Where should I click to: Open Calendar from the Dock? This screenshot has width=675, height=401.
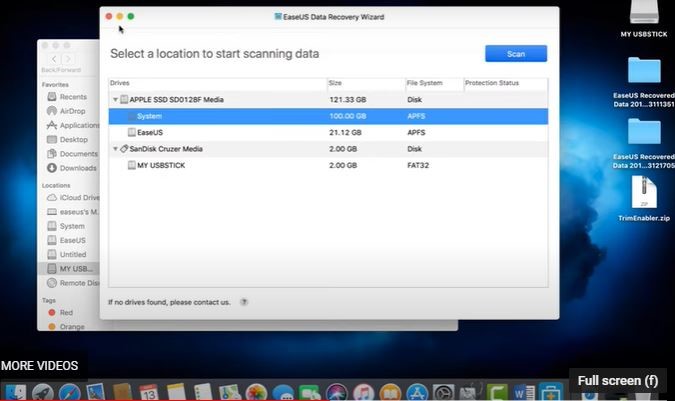(149, 392)
